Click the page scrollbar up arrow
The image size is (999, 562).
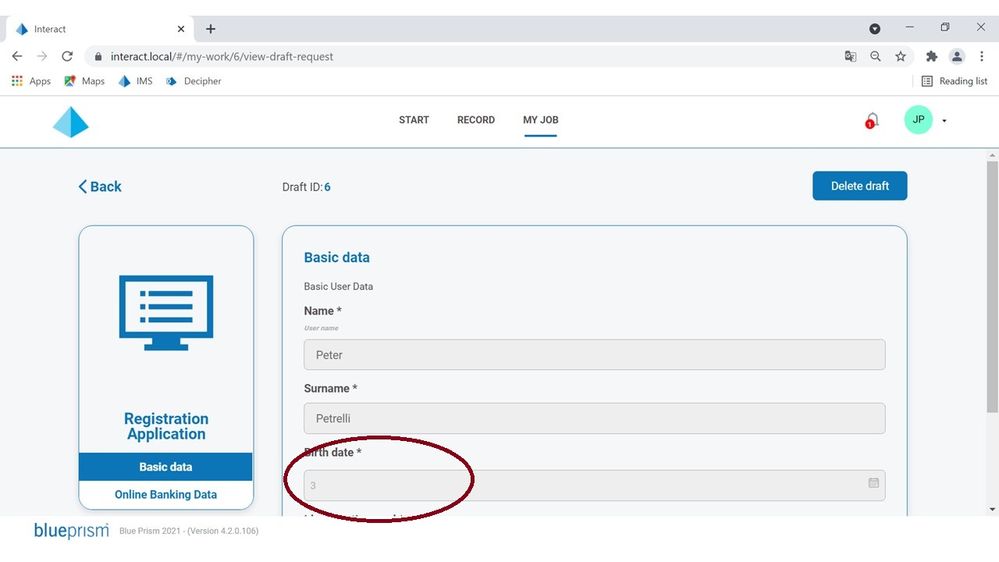992,155
